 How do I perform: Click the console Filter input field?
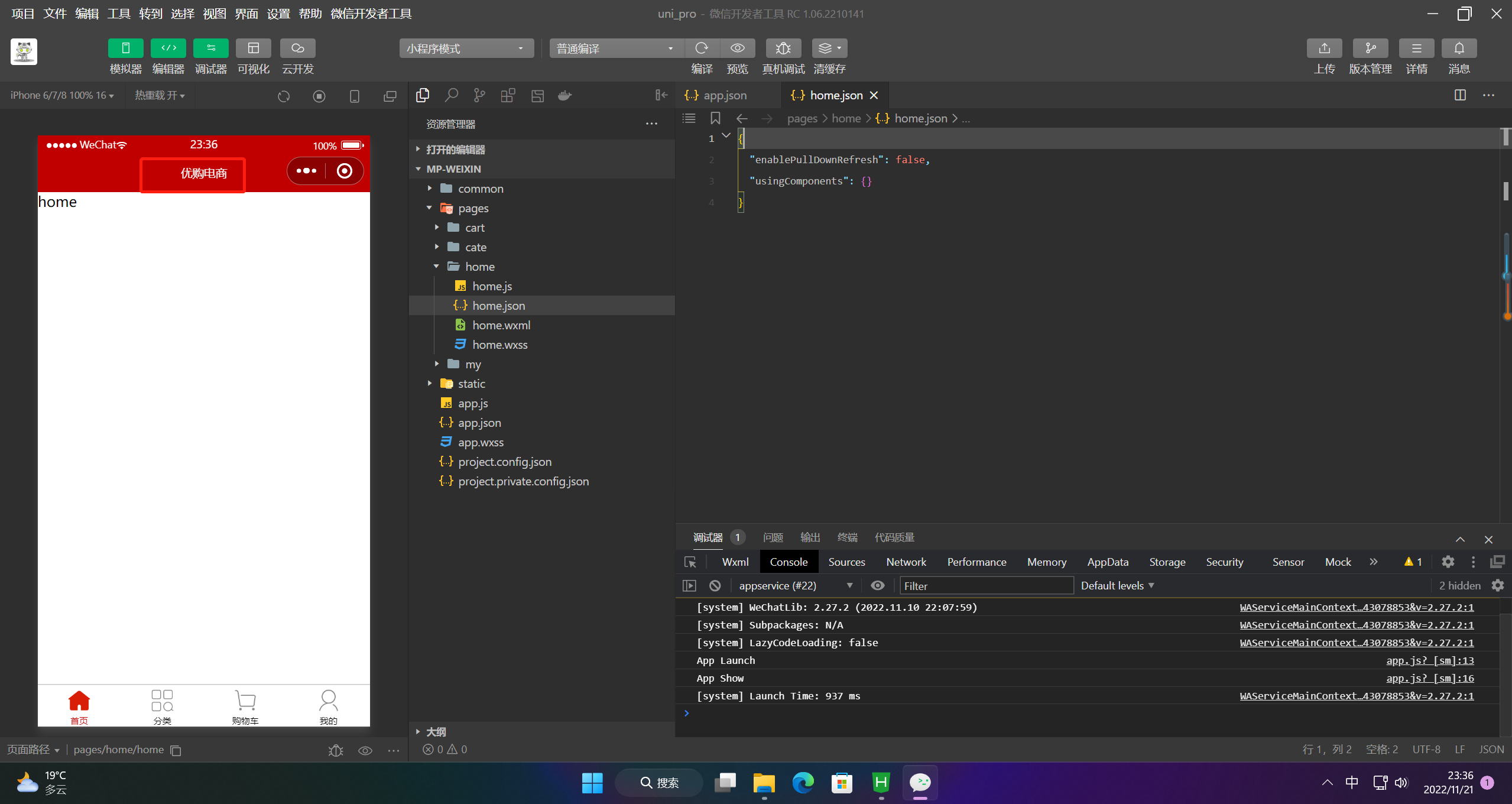click(x=986, y=585)
